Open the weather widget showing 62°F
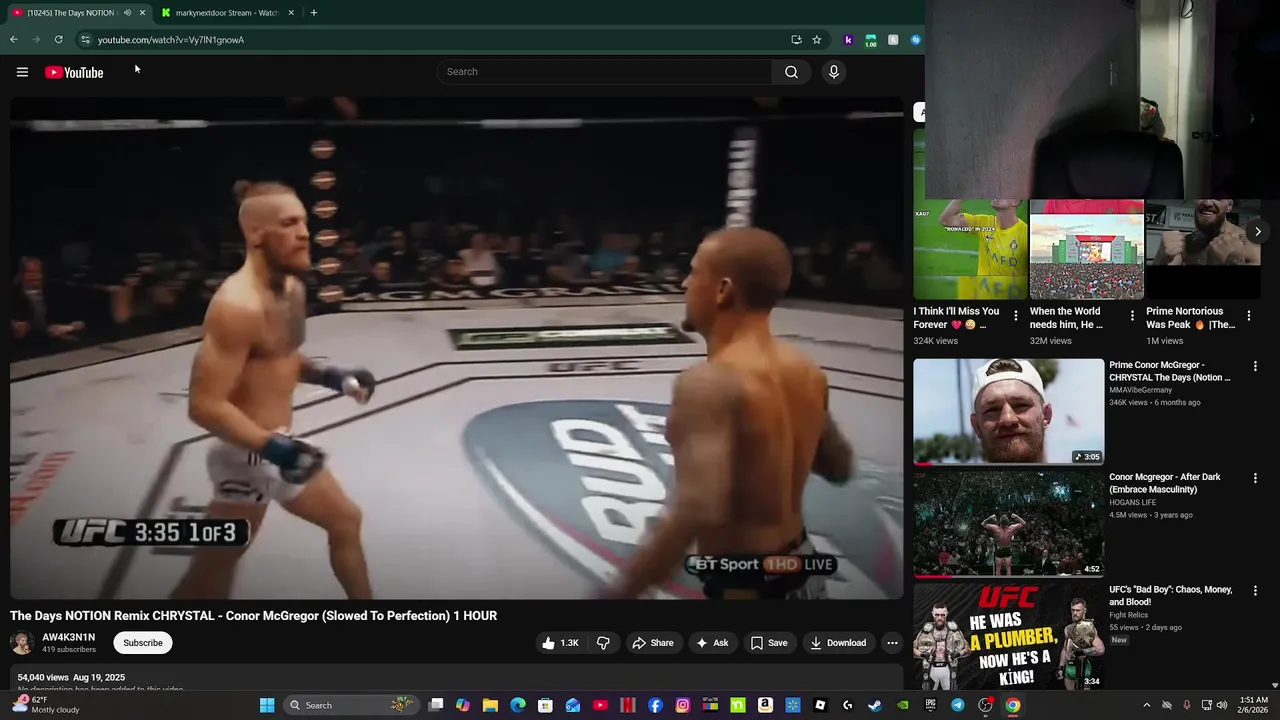The image size is (1280, 720). click(47, 705)
